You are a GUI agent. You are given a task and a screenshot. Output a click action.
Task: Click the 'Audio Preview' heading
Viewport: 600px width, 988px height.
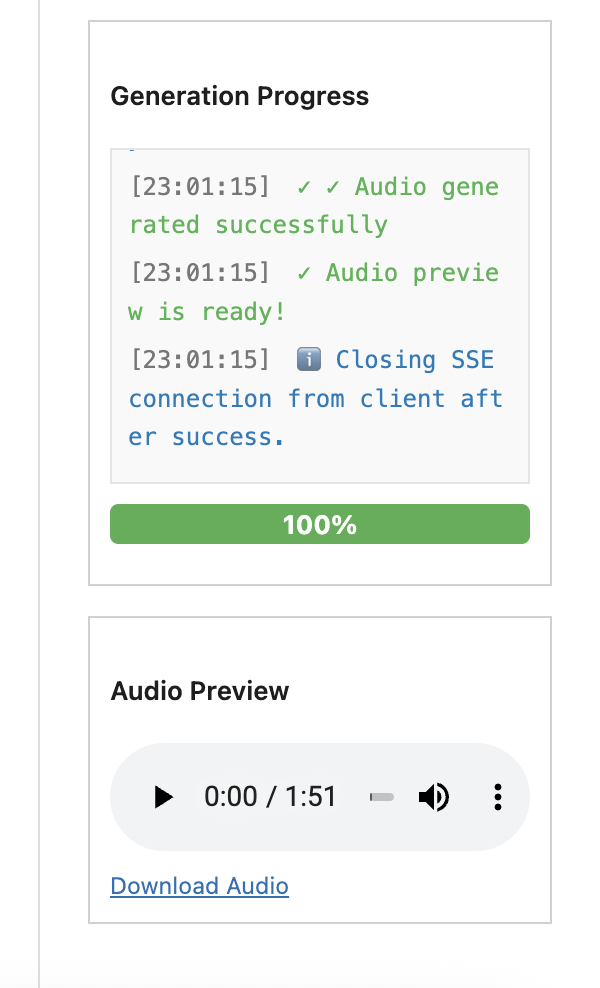click(x=199, y=691)
